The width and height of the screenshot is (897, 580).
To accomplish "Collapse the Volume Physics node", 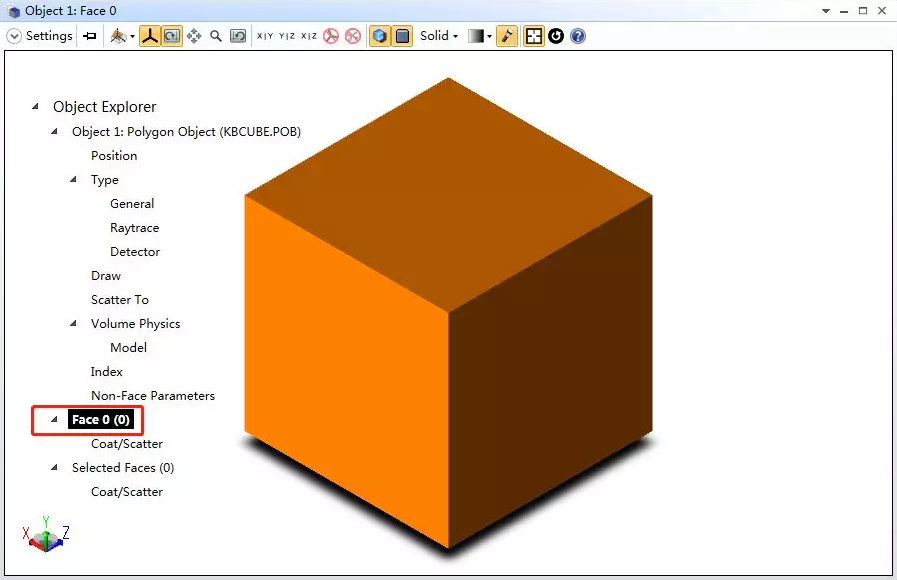I will click(73, 324).
